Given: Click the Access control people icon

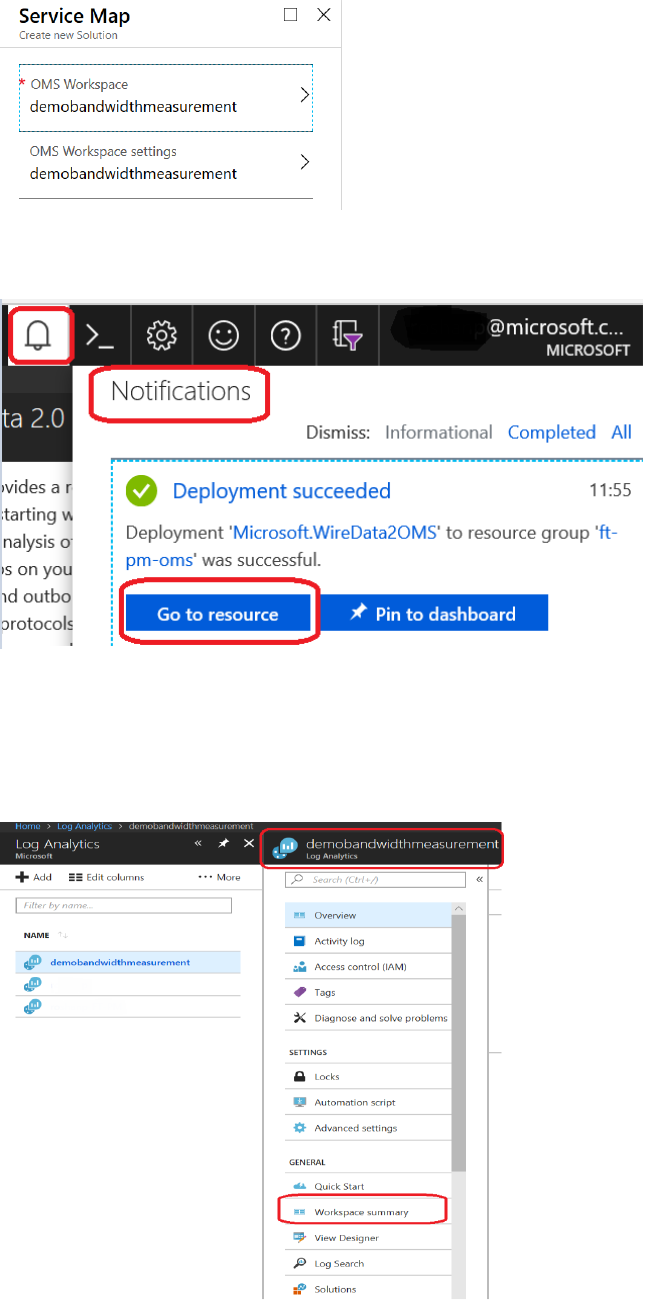Looking at the screenshot, I should coord(299,967).
